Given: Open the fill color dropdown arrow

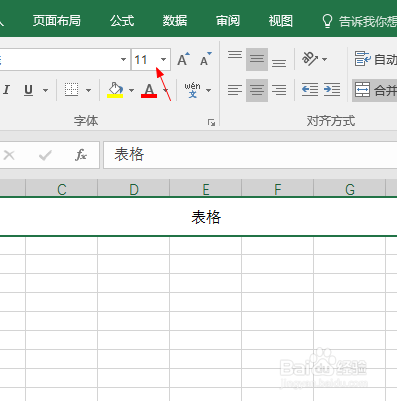Looking at the screenshot, I should pos(131,90).
